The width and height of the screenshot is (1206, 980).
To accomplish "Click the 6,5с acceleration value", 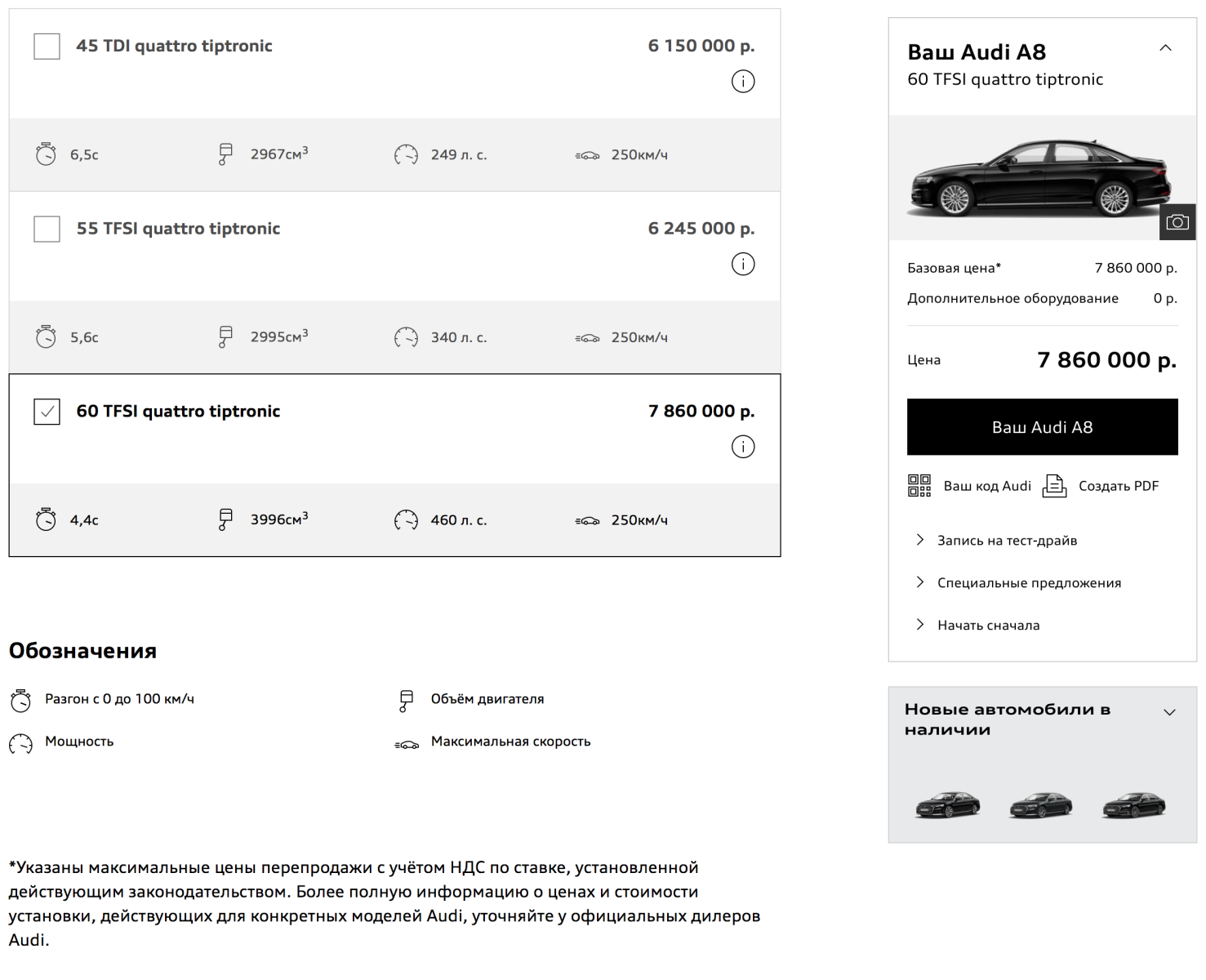I will tap(84, 154).
